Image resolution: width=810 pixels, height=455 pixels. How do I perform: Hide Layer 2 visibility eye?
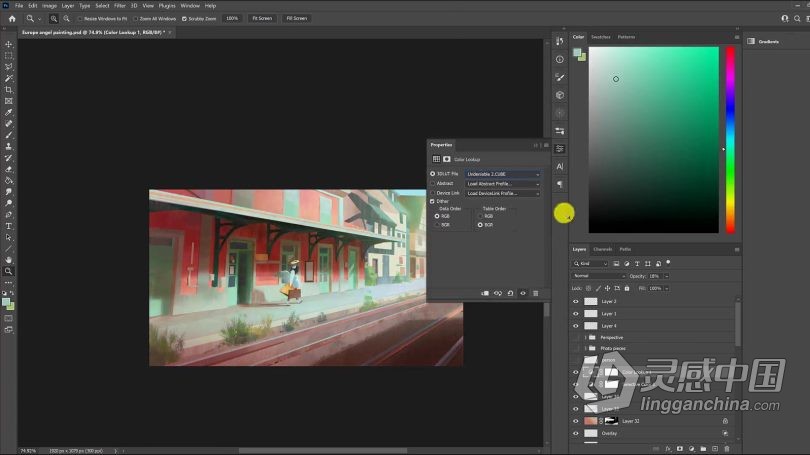576,301
